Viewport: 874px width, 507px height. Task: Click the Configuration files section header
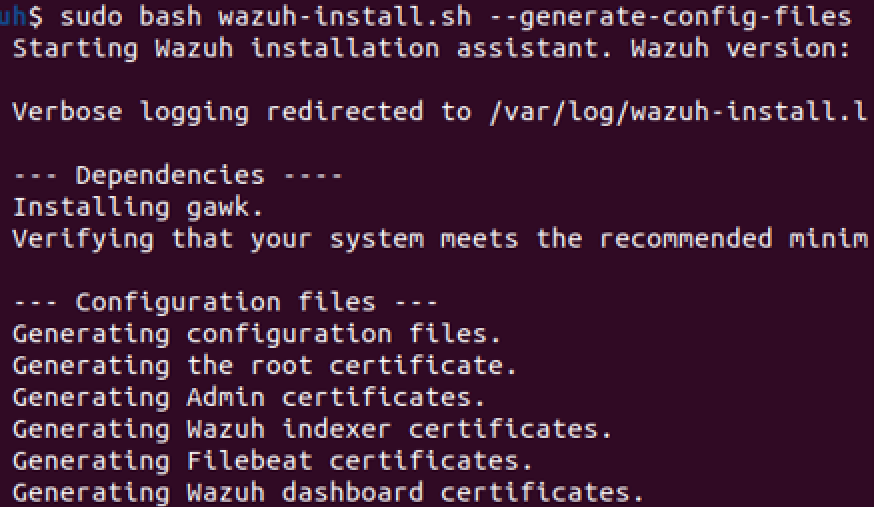(225, 302)
